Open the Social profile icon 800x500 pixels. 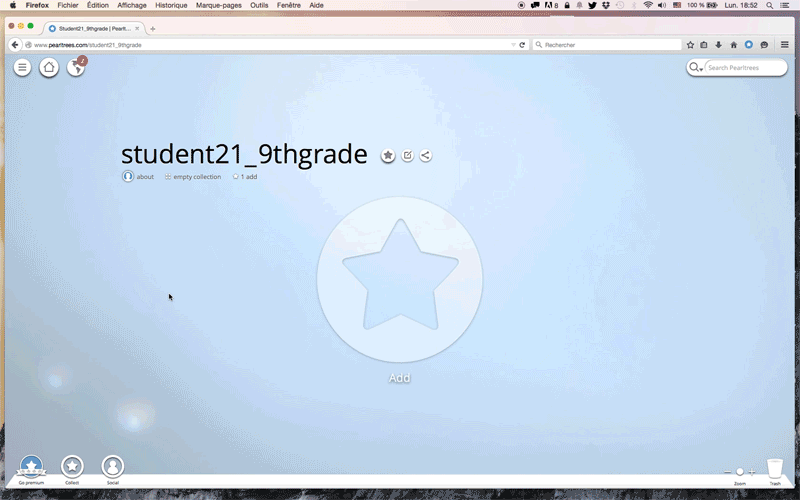[113, 466]
